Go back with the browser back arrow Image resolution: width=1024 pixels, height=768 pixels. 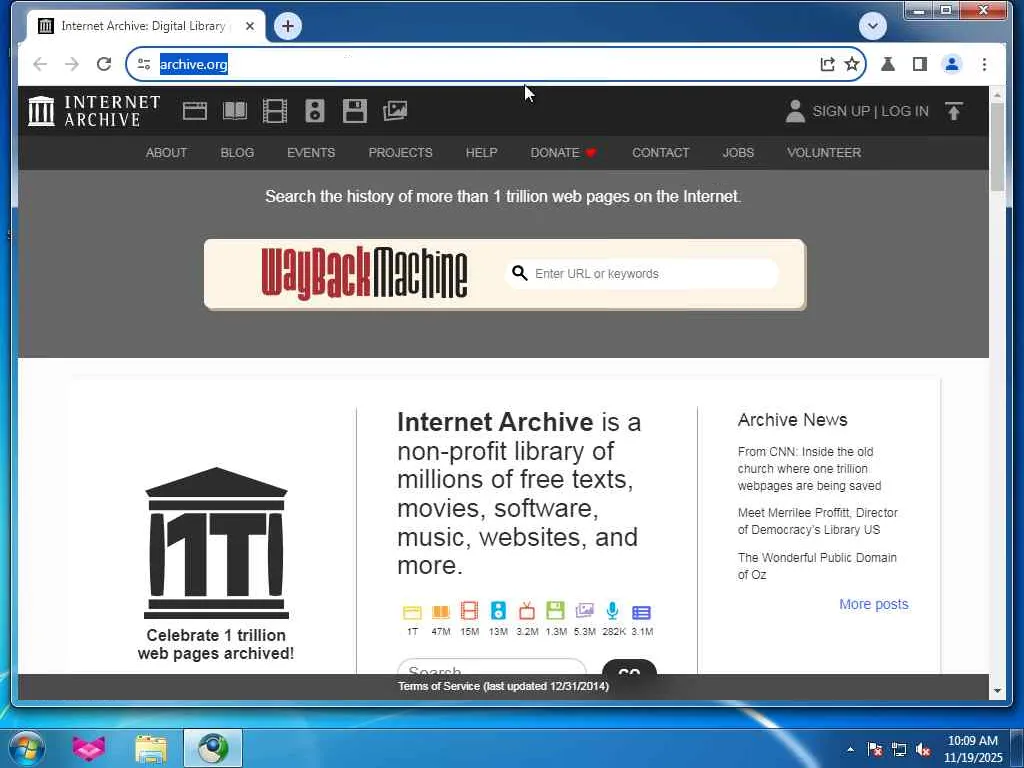tap(40, 64)
